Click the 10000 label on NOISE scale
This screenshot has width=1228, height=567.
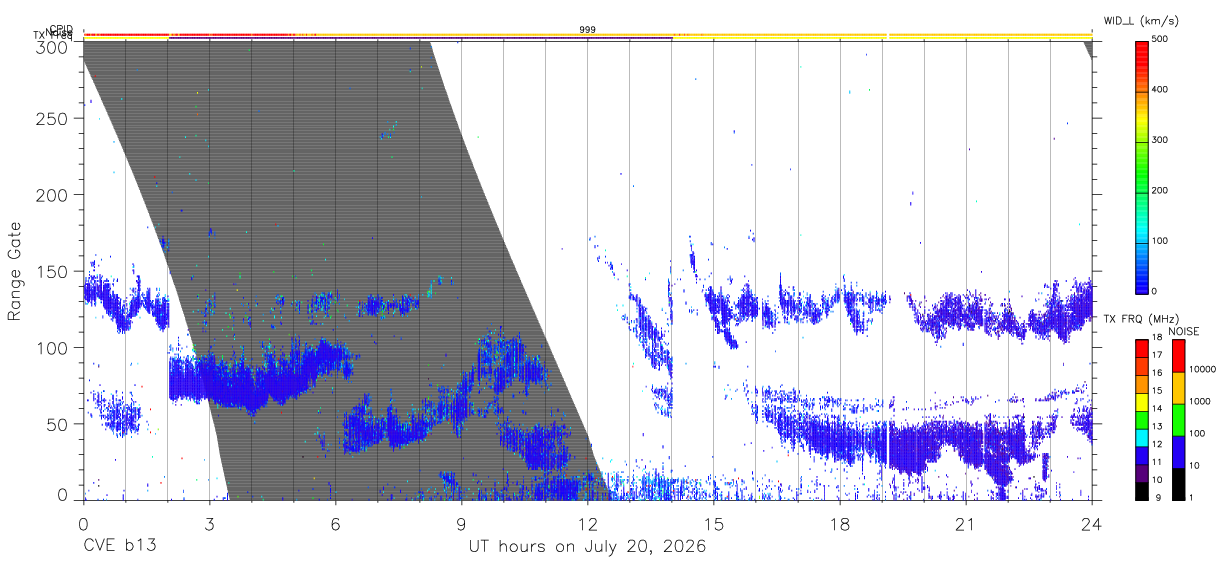1204,369
